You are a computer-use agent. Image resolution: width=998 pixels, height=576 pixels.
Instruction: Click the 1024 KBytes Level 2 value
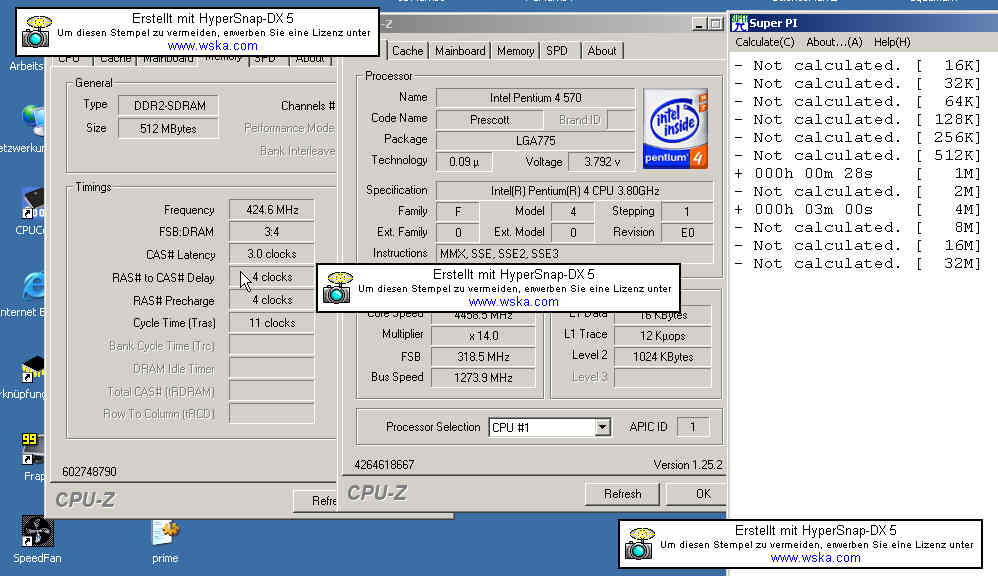[x=663, y=357]
